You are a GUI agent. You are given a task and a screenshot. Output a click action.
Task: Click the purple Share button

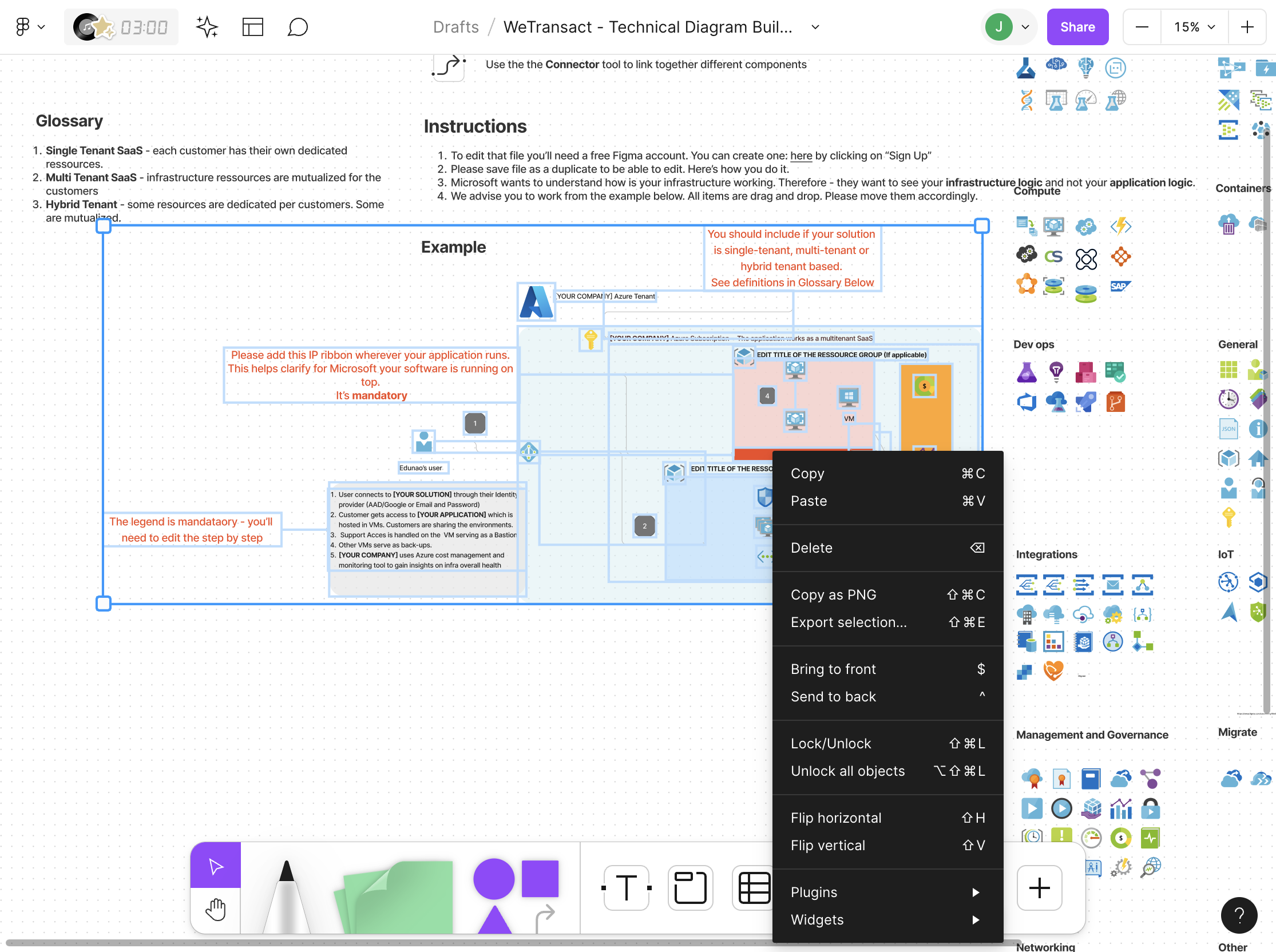pyautogui.click(x=1077, y=26)
